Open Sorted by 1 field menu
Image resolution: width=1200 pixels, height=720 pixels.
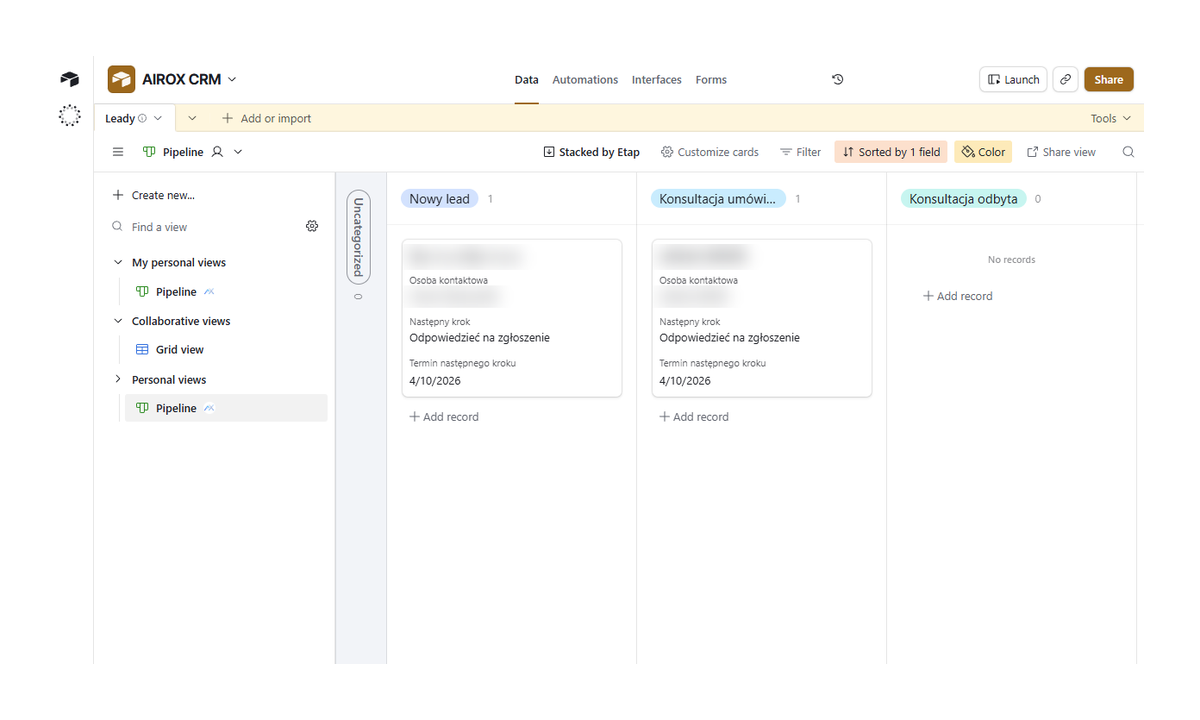[x=891, y=152]
